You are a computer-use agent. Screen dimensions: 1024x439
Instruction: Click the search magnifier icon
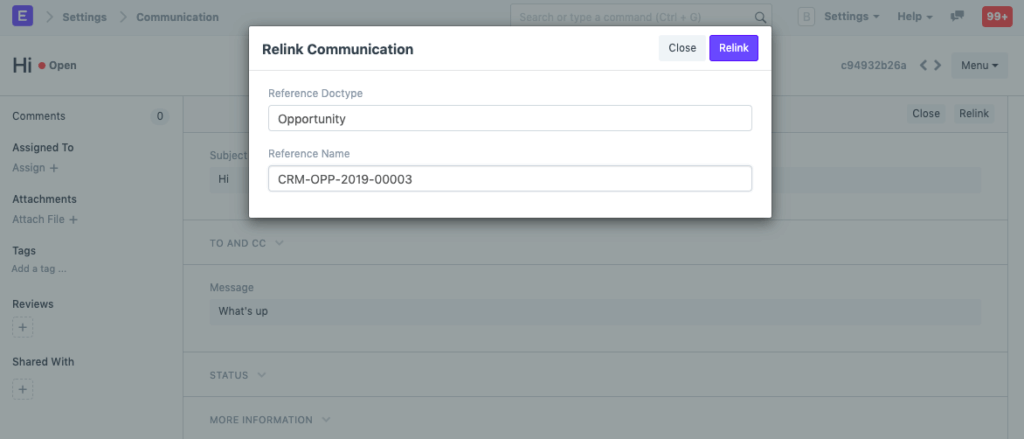pos(760,17)
